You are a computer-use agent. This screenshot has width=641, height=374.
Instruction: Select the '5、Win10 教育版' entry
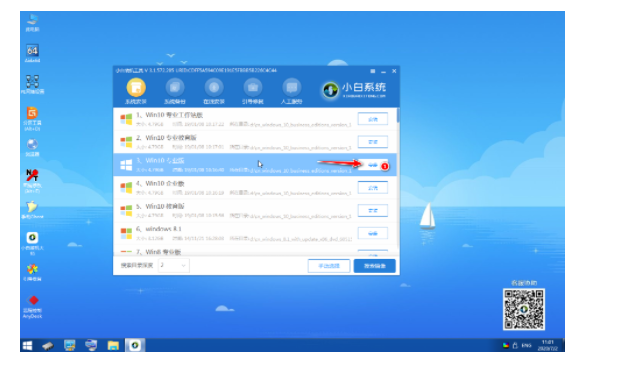[x=255, y=211]
